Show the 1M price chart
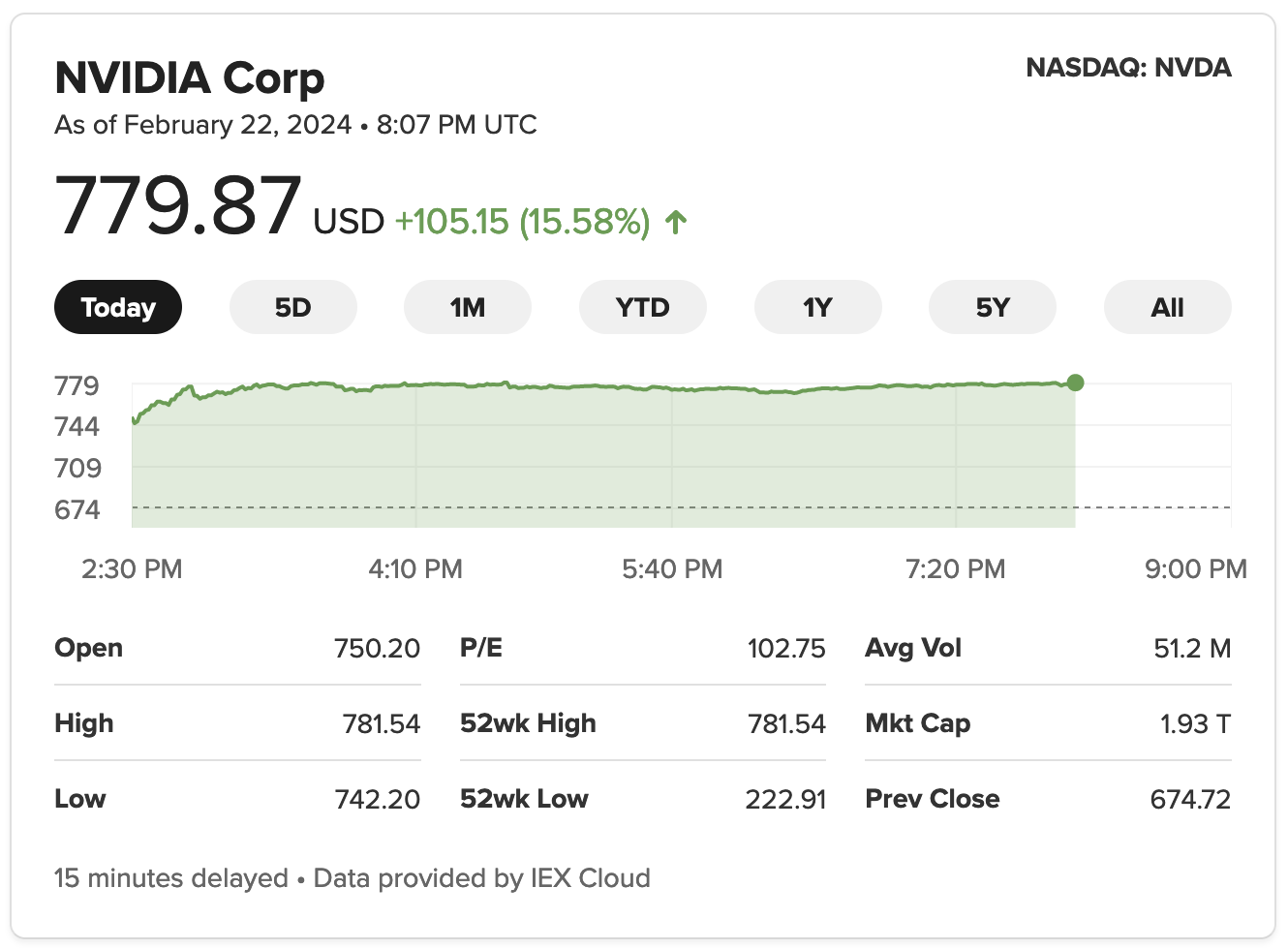 pos(468,308)
